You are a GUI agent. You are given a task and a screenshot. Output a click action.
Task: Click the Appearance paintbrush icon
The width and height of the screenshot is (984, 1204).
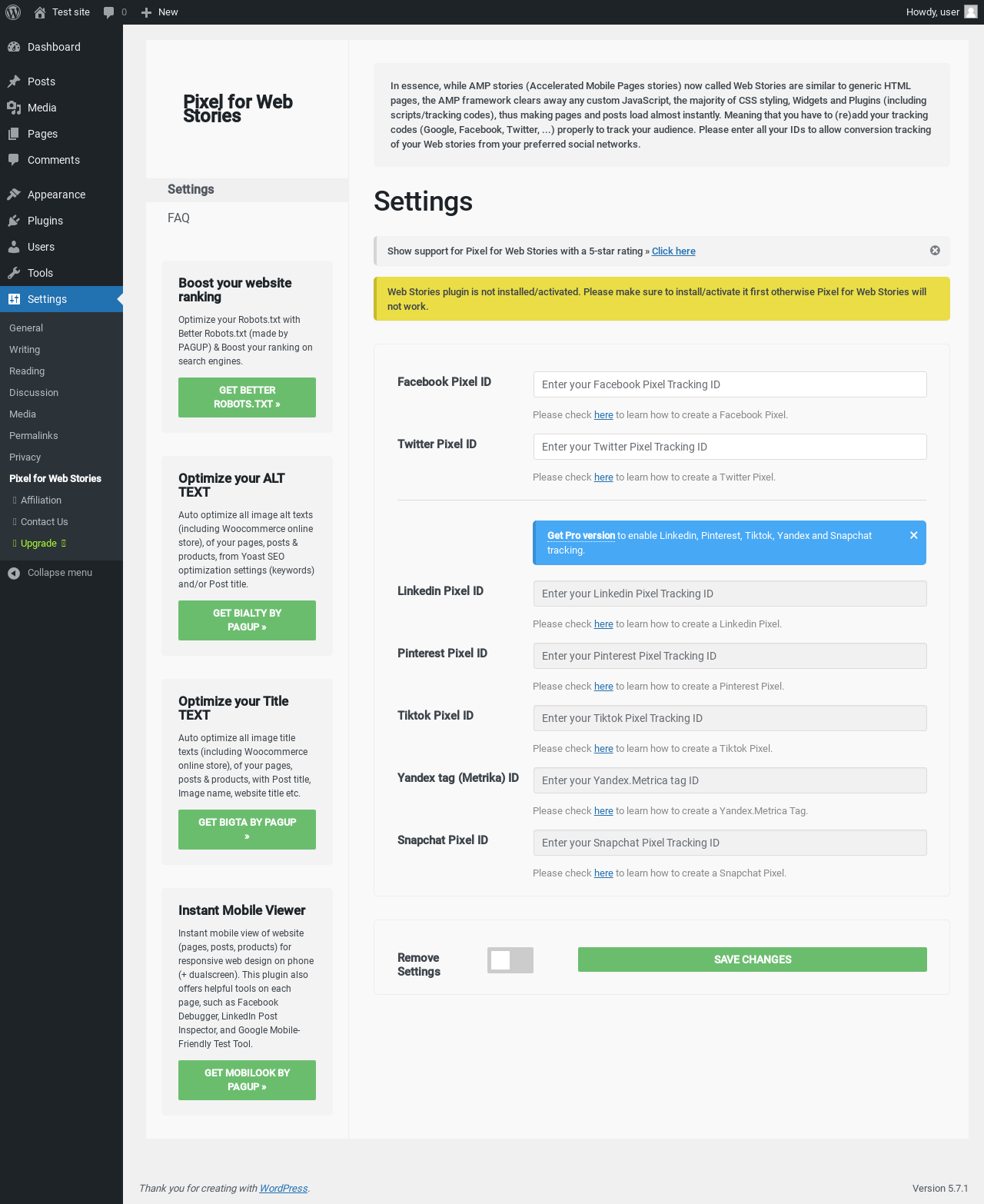14,195
